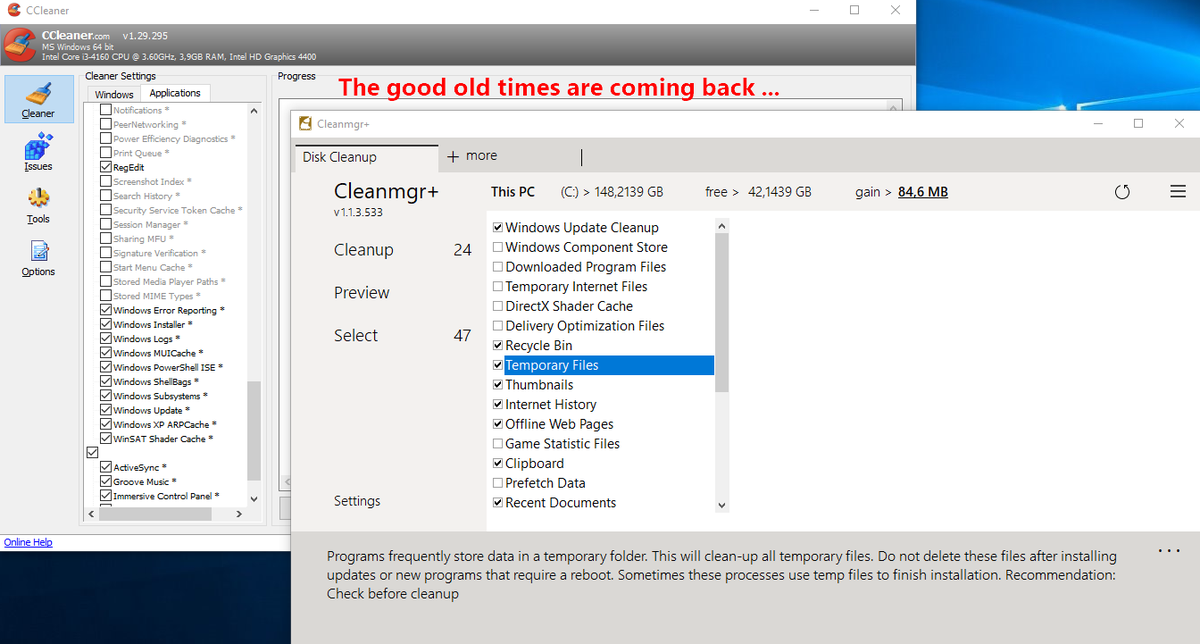Enable Temporary Internet Files checkbox
The image size is (1200, 644).
point(498,286)
